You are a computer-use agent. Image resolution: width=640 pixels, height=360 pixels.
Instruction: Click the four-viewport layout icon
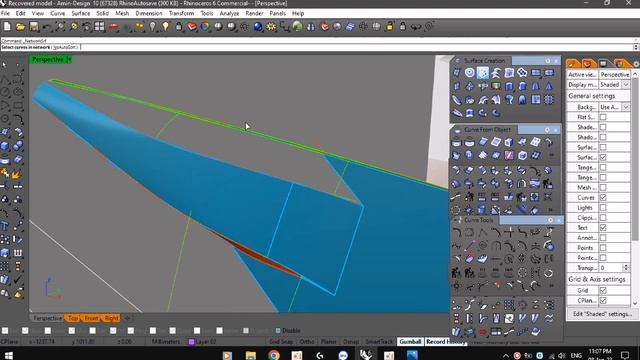(100, 27)
